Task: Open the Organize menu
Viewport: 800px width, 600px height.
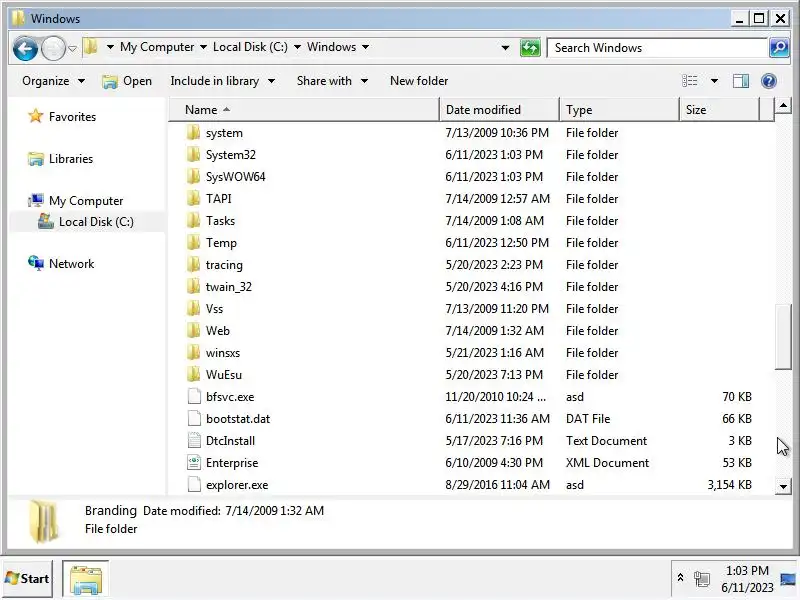Action: coord(53,81)
